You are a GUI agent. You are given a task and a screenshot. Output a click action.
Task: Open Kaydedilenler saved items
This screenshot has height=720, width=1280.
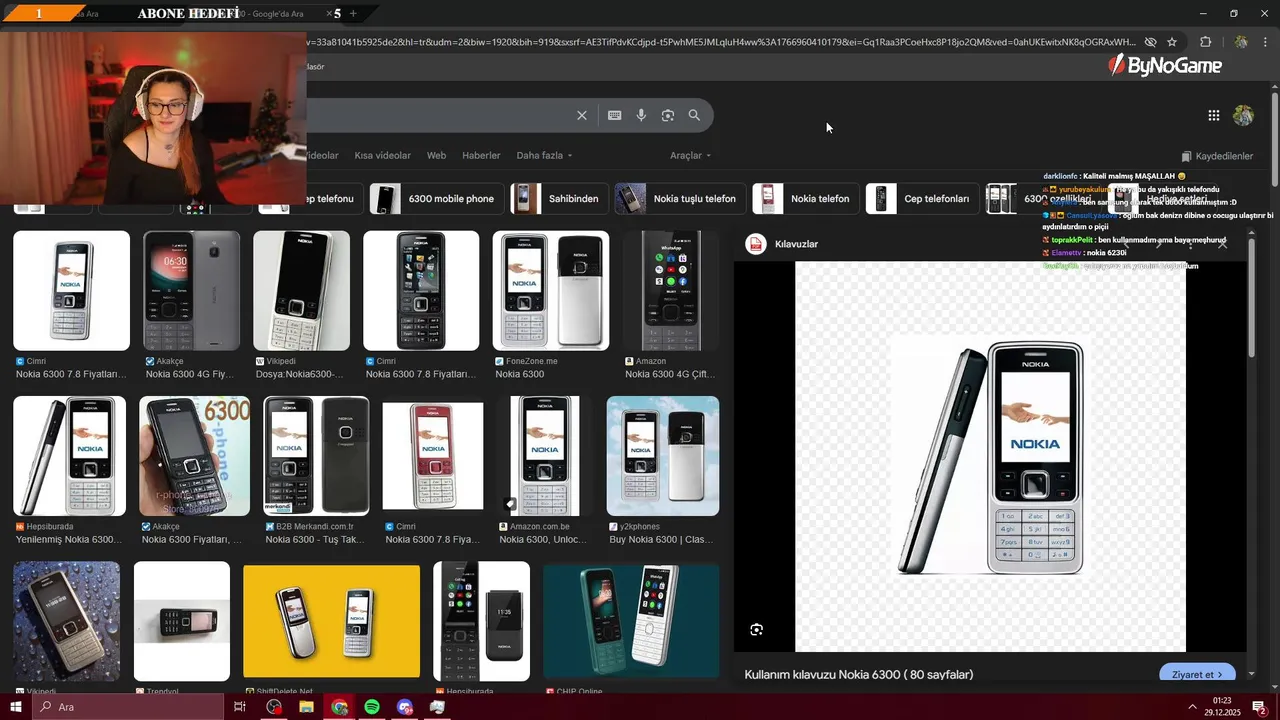pyautogui.click(x=1217, y=156)
